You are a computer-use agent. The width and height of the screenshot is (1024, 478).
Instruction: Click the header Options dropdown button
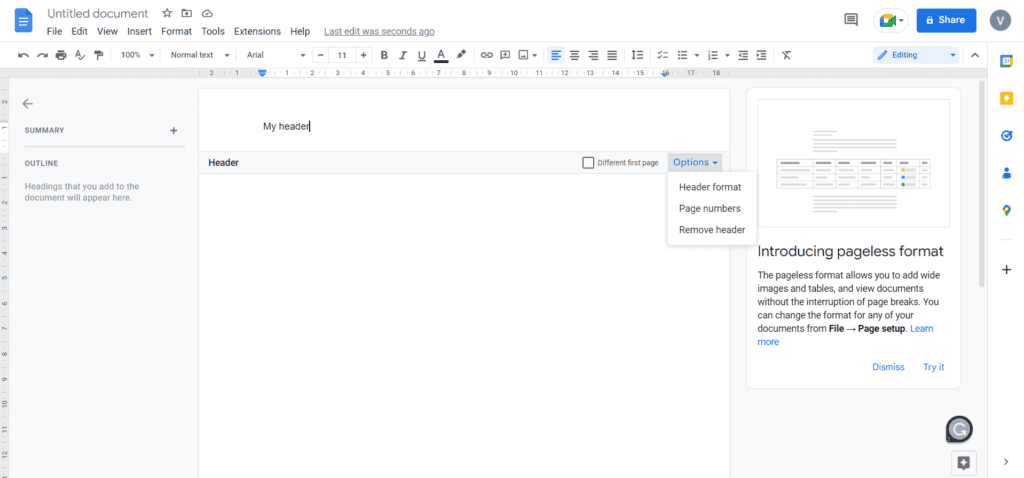[x=696, y=163]
